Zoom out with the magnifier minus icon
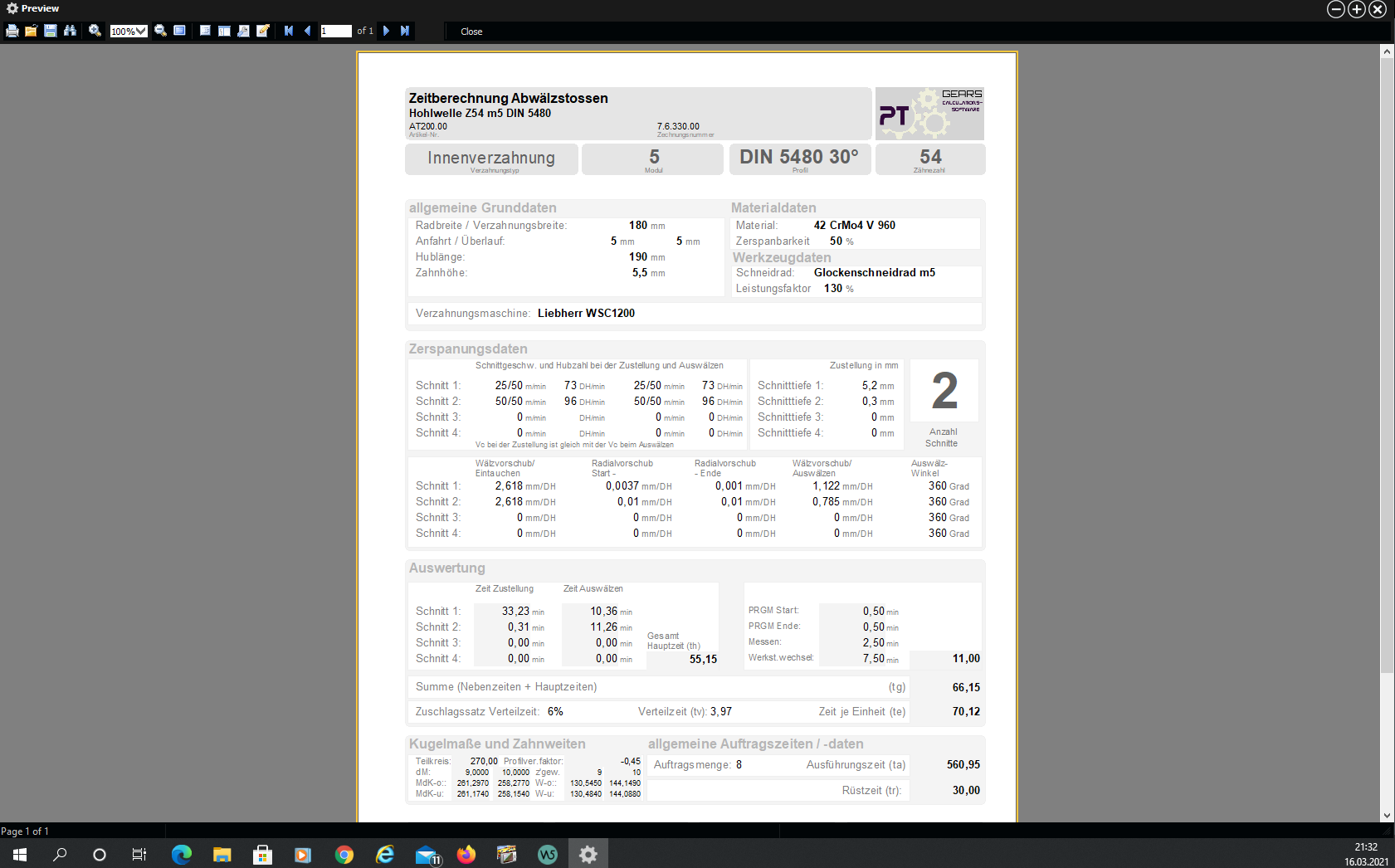Screen dimensions: 1395x868 coord(160,31)
